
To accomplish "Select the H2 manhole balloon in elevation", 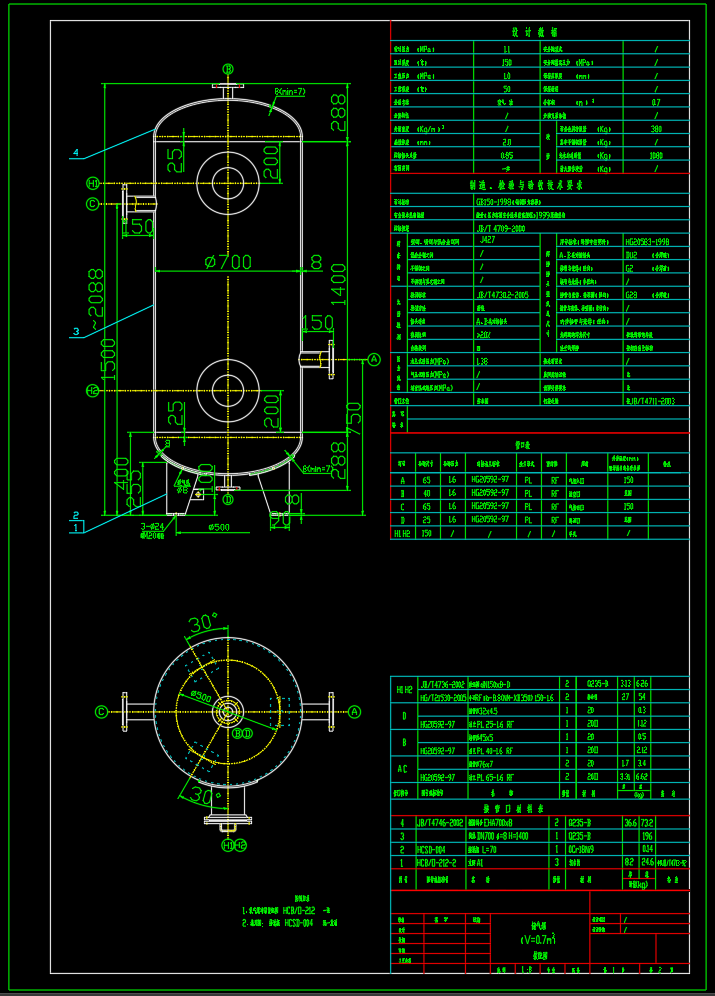I will click(93, 390).
